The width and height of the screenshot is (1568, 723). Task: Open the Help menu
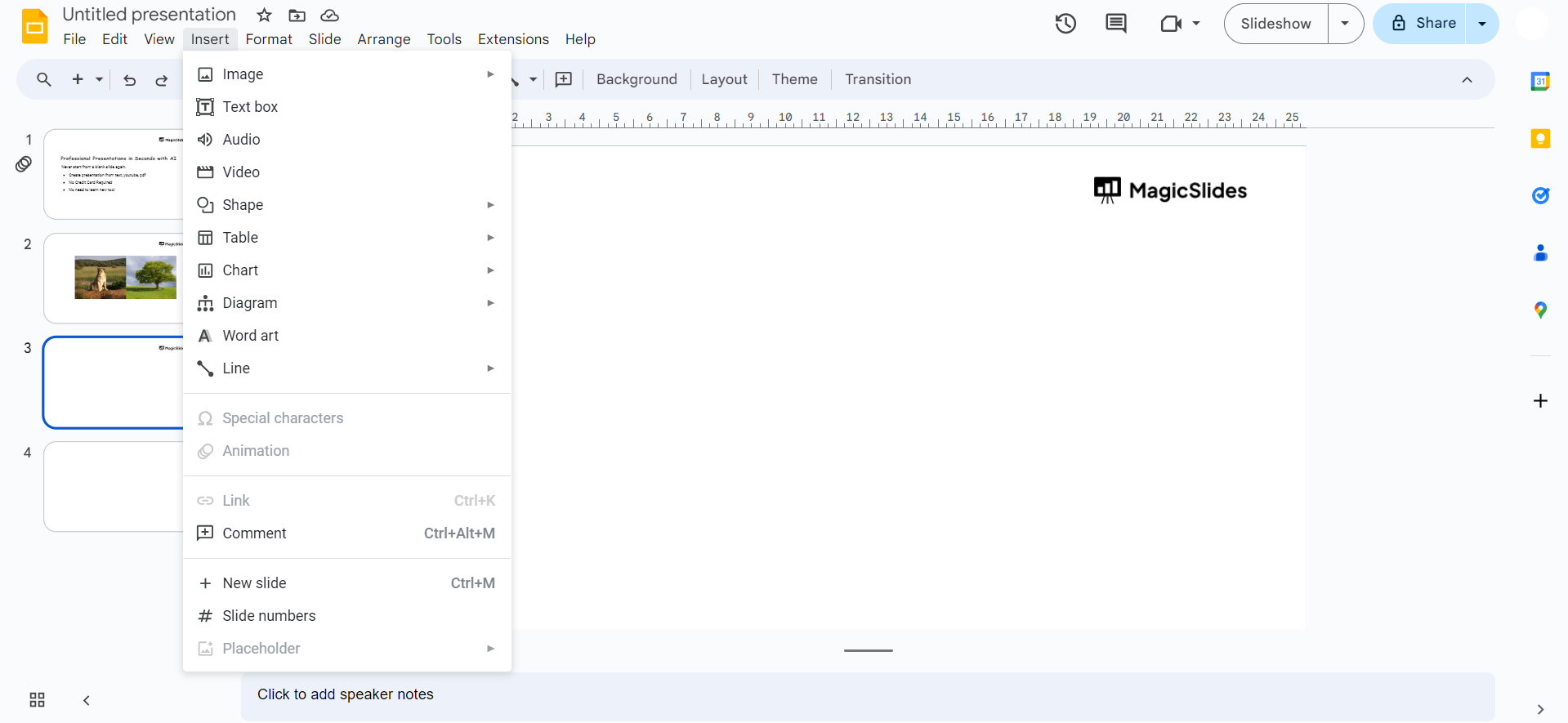pos(580,39)
